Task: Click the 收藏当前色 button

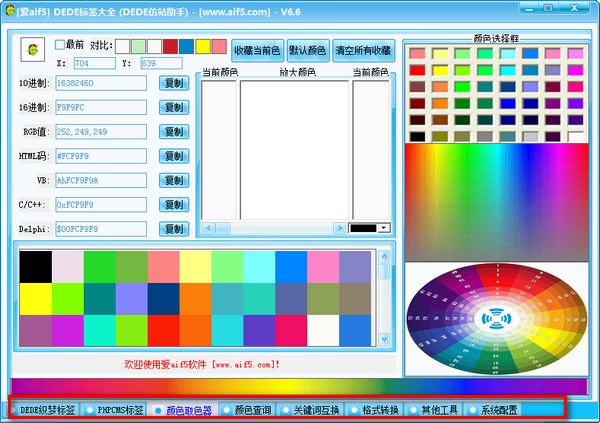Action: pos(257,50)
